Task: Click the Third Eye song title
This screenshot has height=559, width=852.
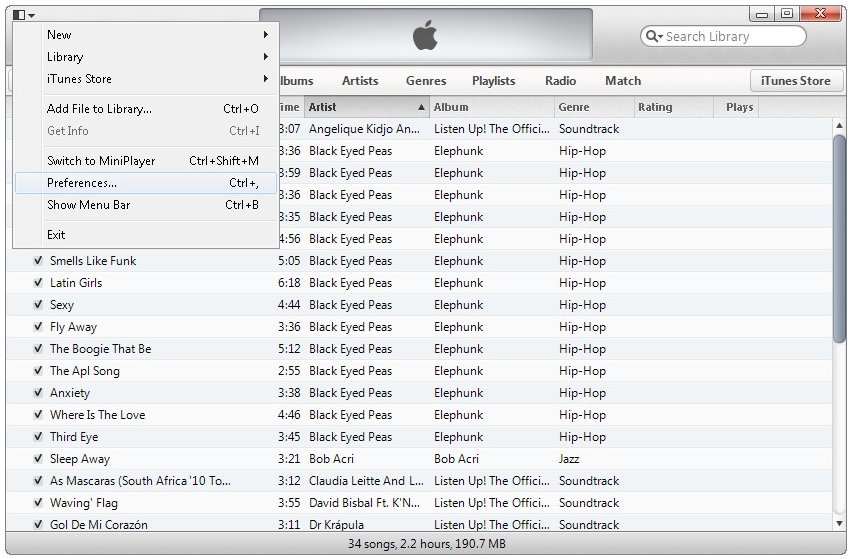Action: pyautogui.click(x=74, y=437)
